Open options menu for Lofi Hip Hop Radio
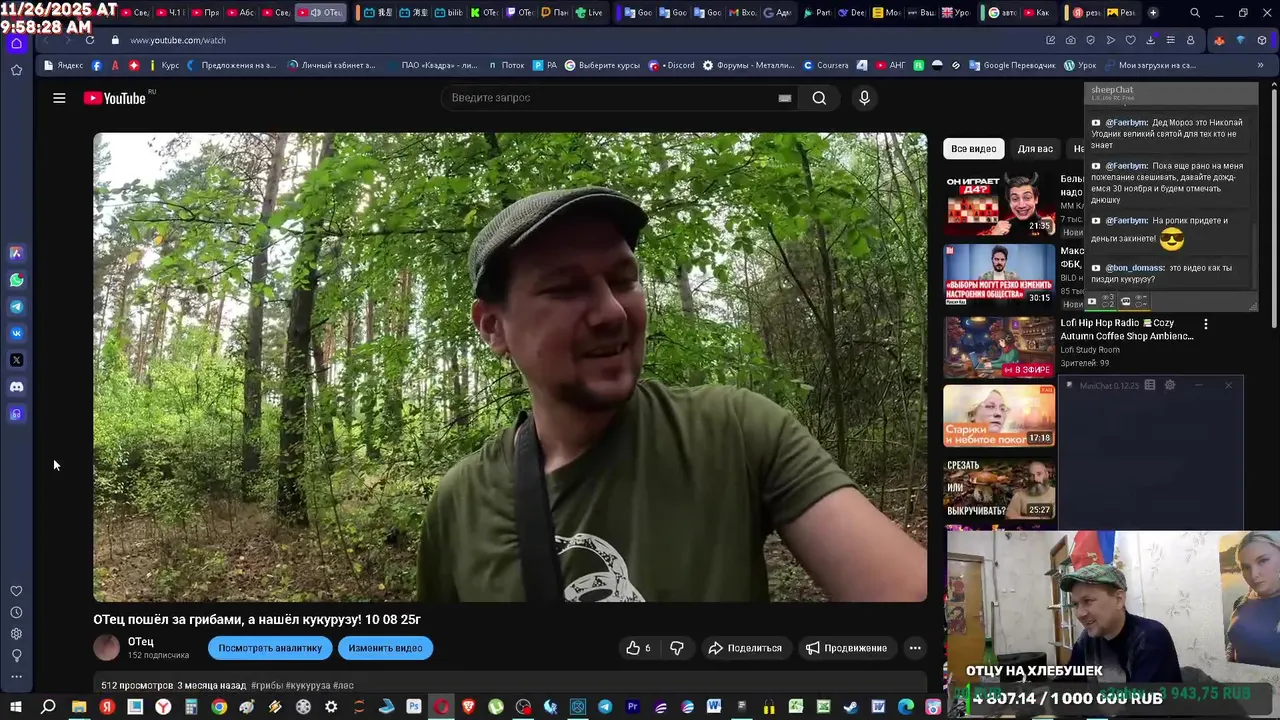Image resolution: width=1280 pixels, height=720 pixels. point(1206,324)
